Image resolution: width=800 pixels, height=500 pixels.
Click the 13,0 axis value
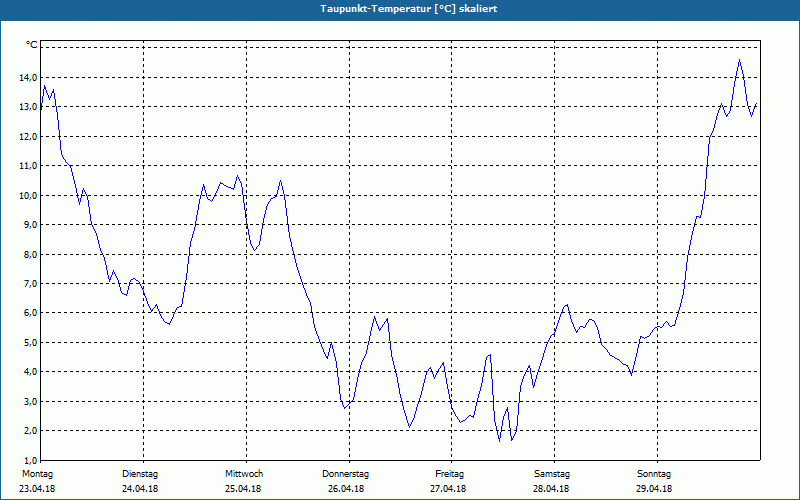[28, 107]
